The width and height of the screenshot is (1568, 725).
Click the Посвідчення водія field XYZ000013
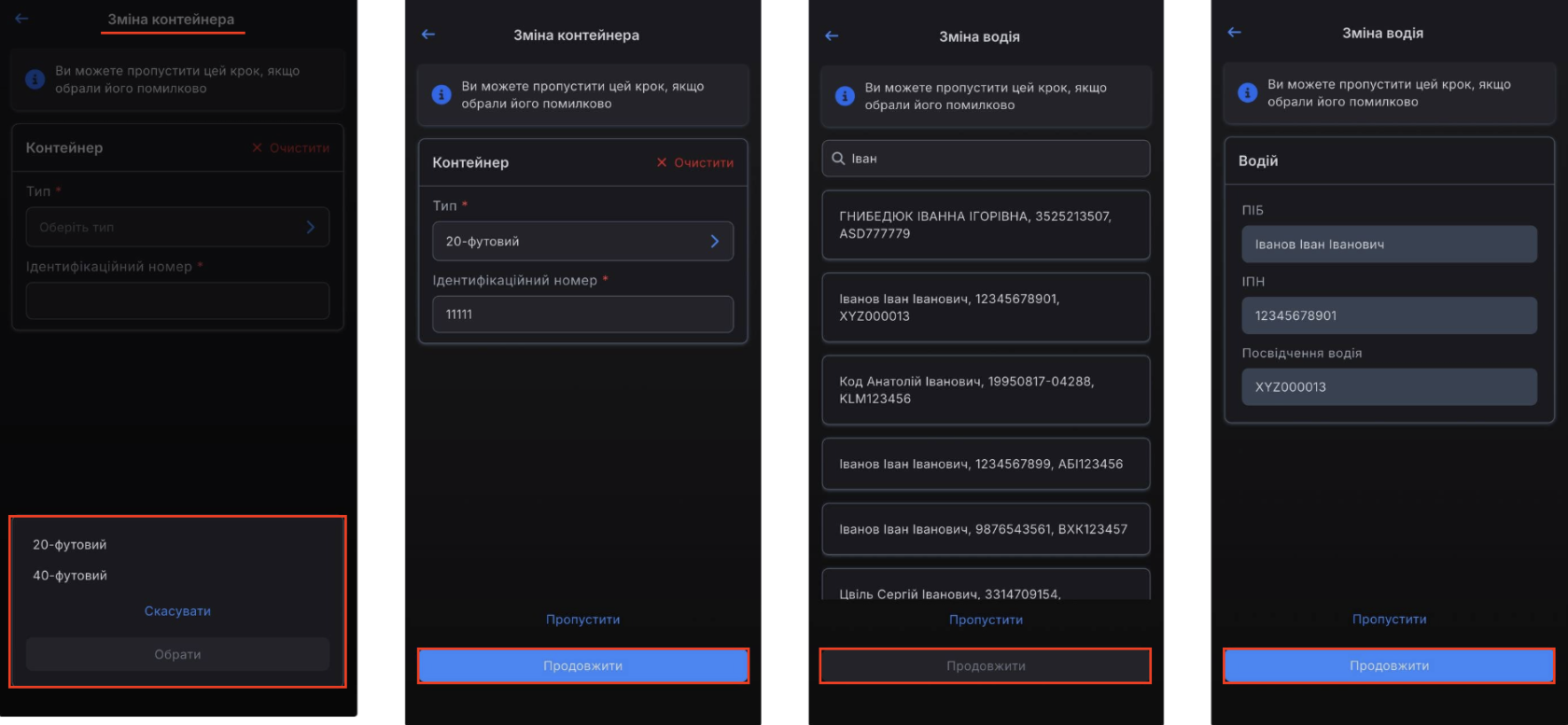click(1389, 387)
